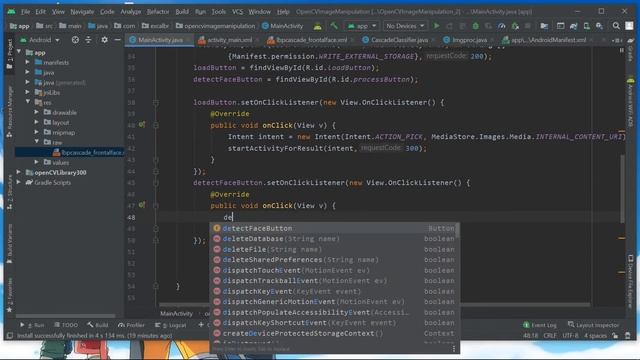The width and height of the screenshot is (640, 360).
Task: Click the status bar tool windows toggle icon
Action: coord(9,336)
